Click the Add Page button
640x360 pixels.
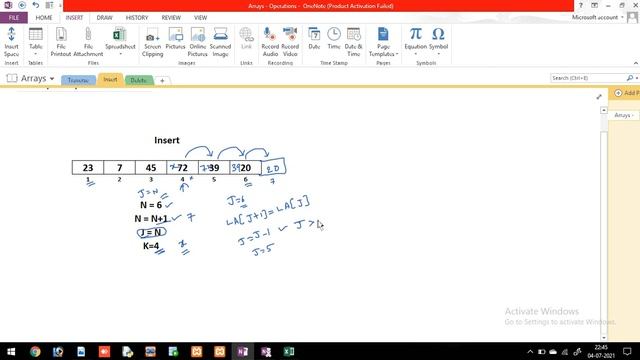626,93
